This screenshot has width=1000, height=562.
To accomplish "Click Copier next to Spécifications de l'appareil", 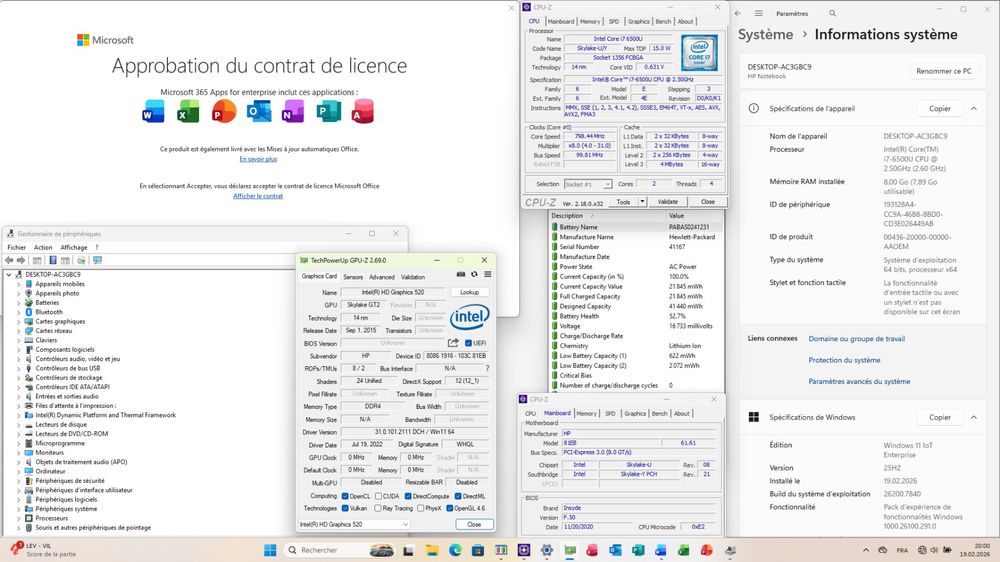I will pos(940,108).
